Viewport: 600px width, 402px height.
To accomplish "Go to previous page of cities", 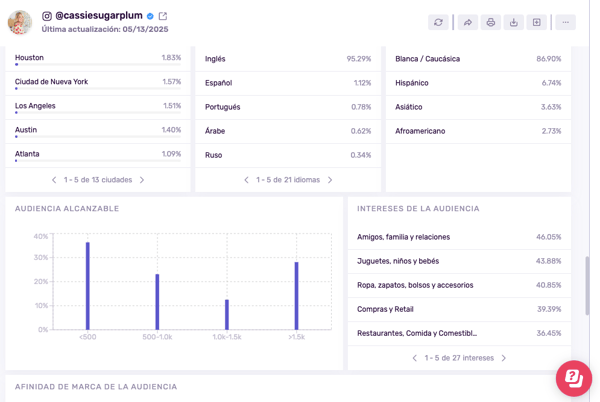I will point(54,180).
